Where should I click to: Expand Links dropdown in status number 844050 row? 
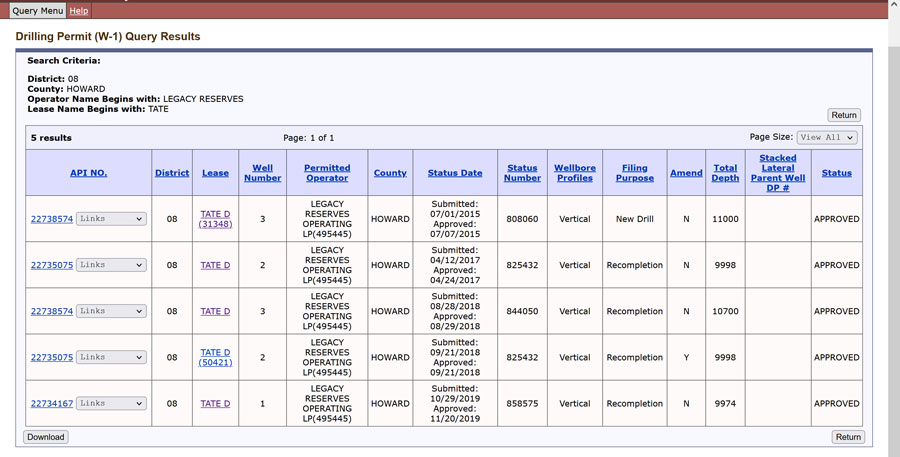click(x=111, y=311)
